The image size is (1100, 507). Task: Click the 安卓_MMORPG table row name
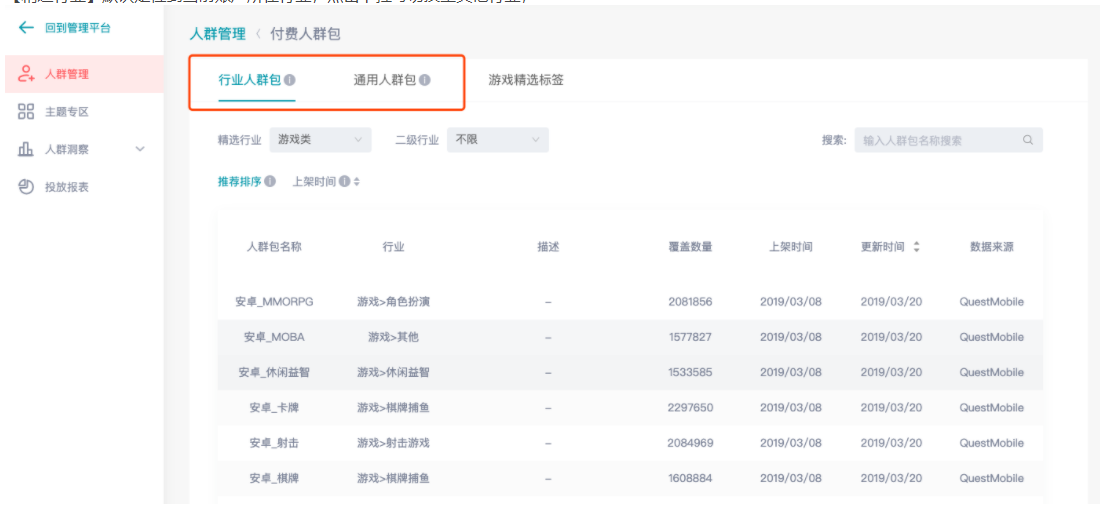pyautogui.click(x=274, y=302)
